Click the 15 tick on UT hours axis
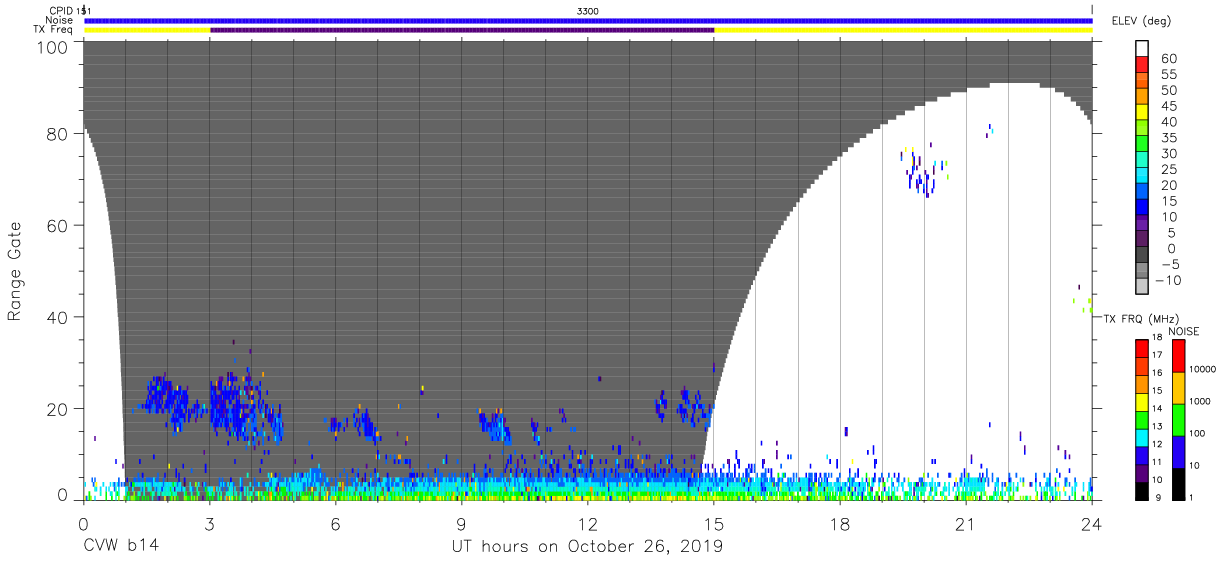This screenshot has width=1228, height=567. 714,525
